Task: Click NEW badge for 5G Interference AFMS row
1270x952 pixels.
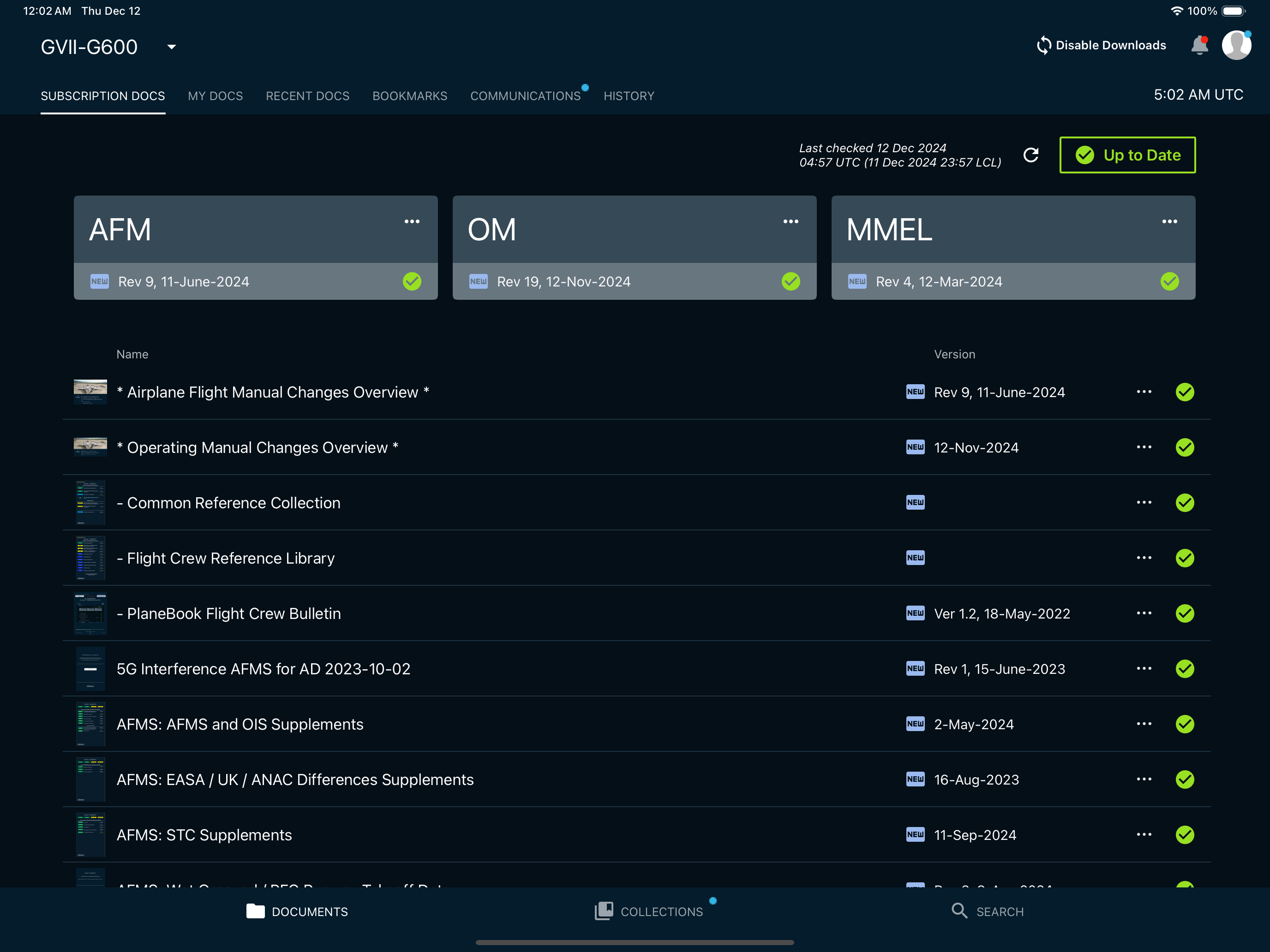Action: coord(915,668)
